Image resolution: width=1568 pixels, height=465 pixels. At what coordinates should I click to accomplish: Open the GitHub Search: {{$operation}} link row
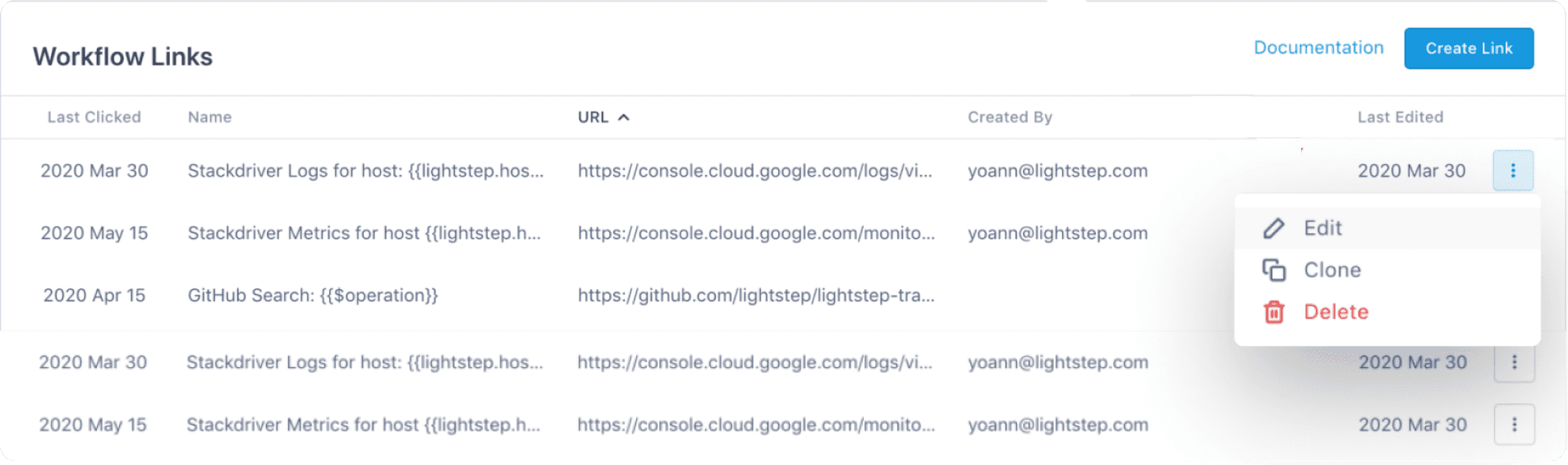pyautogui.click(x=313, y=296)
